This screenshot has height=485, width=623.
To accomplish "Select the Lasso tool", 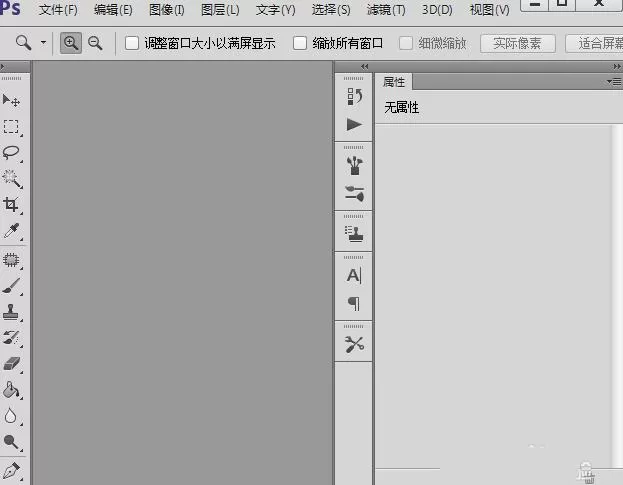I will click(x=11, y=153).
